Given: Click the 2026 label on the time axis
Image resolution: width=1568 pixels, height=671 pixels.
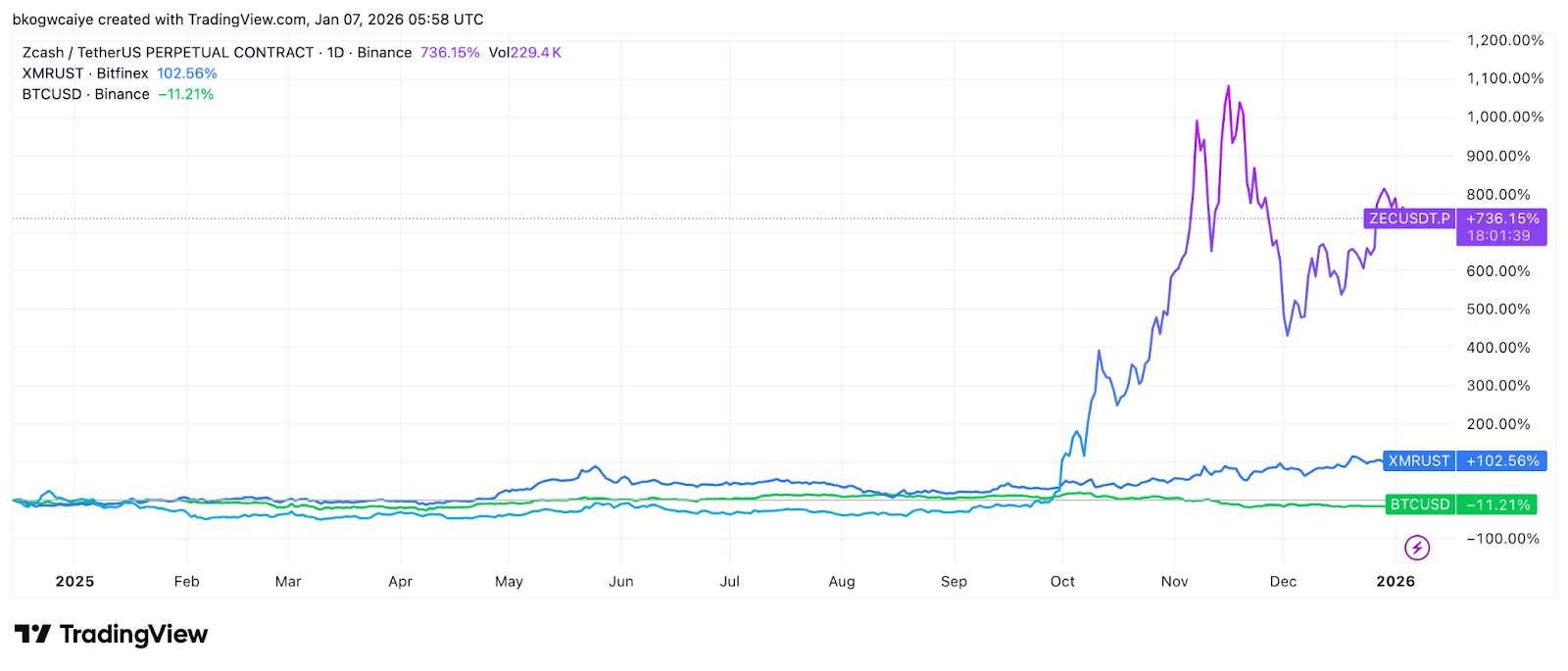Looking at the screenshot, I should coord(1395,582).
